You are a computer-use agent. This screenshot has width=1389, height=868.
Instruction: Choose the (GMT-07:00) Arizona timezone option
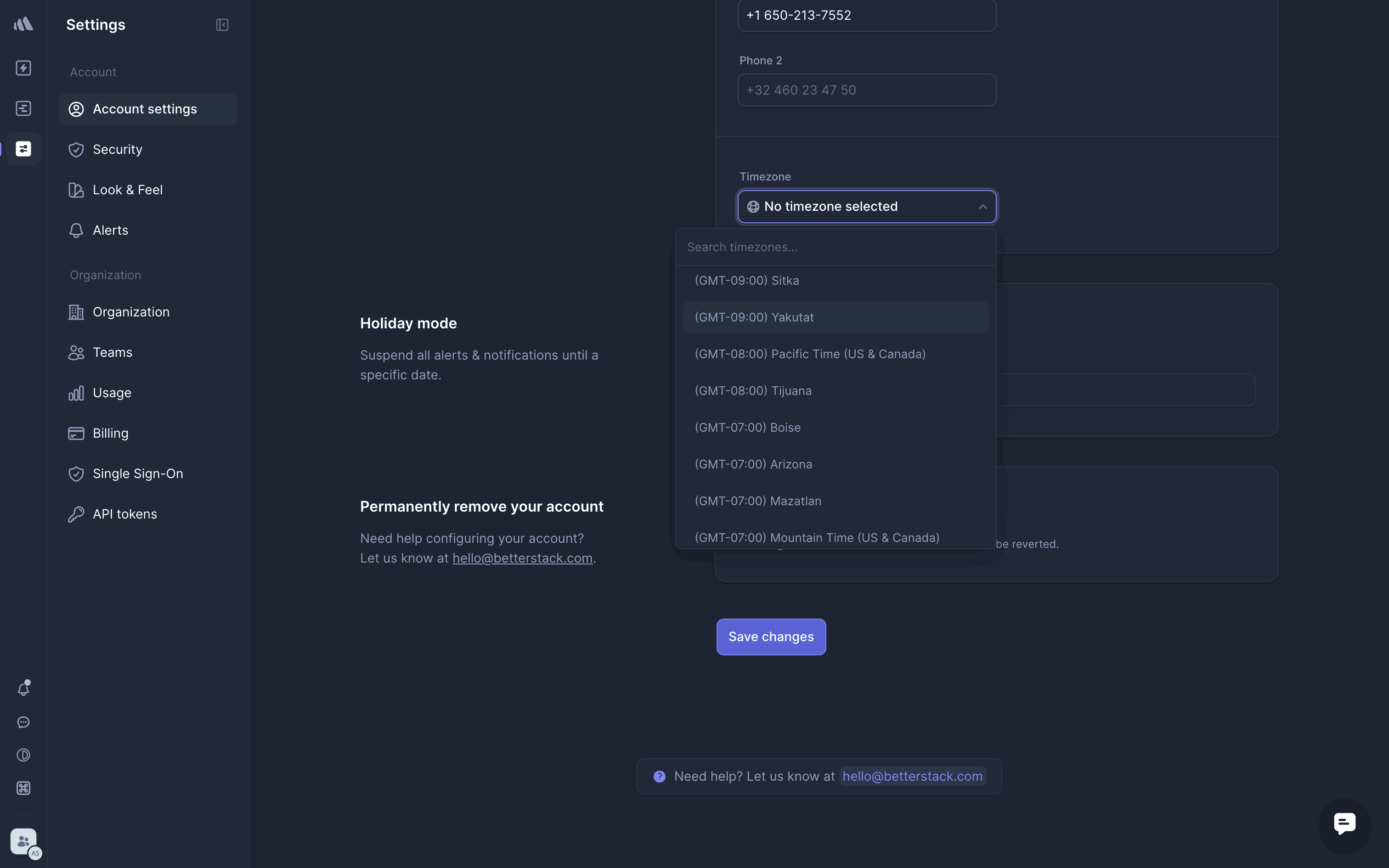pos(753,464)
